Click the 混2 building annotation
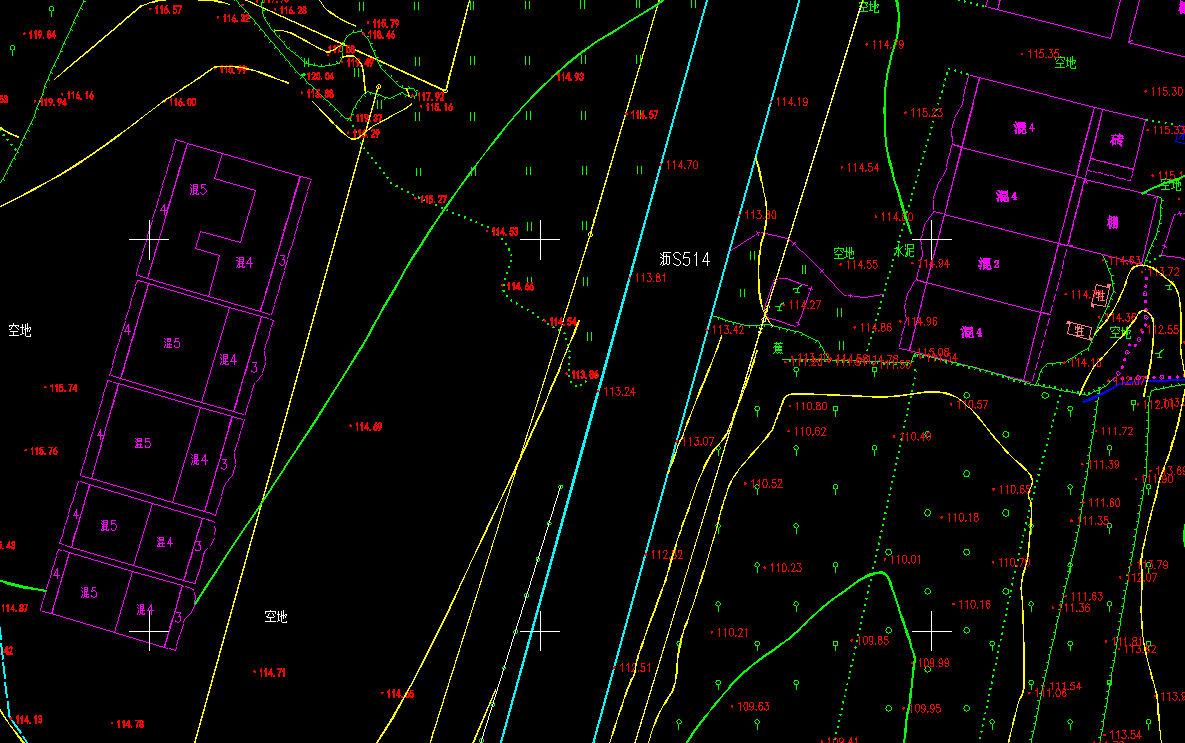This screenshot has width=1185, height=743. tap(989, 264)
